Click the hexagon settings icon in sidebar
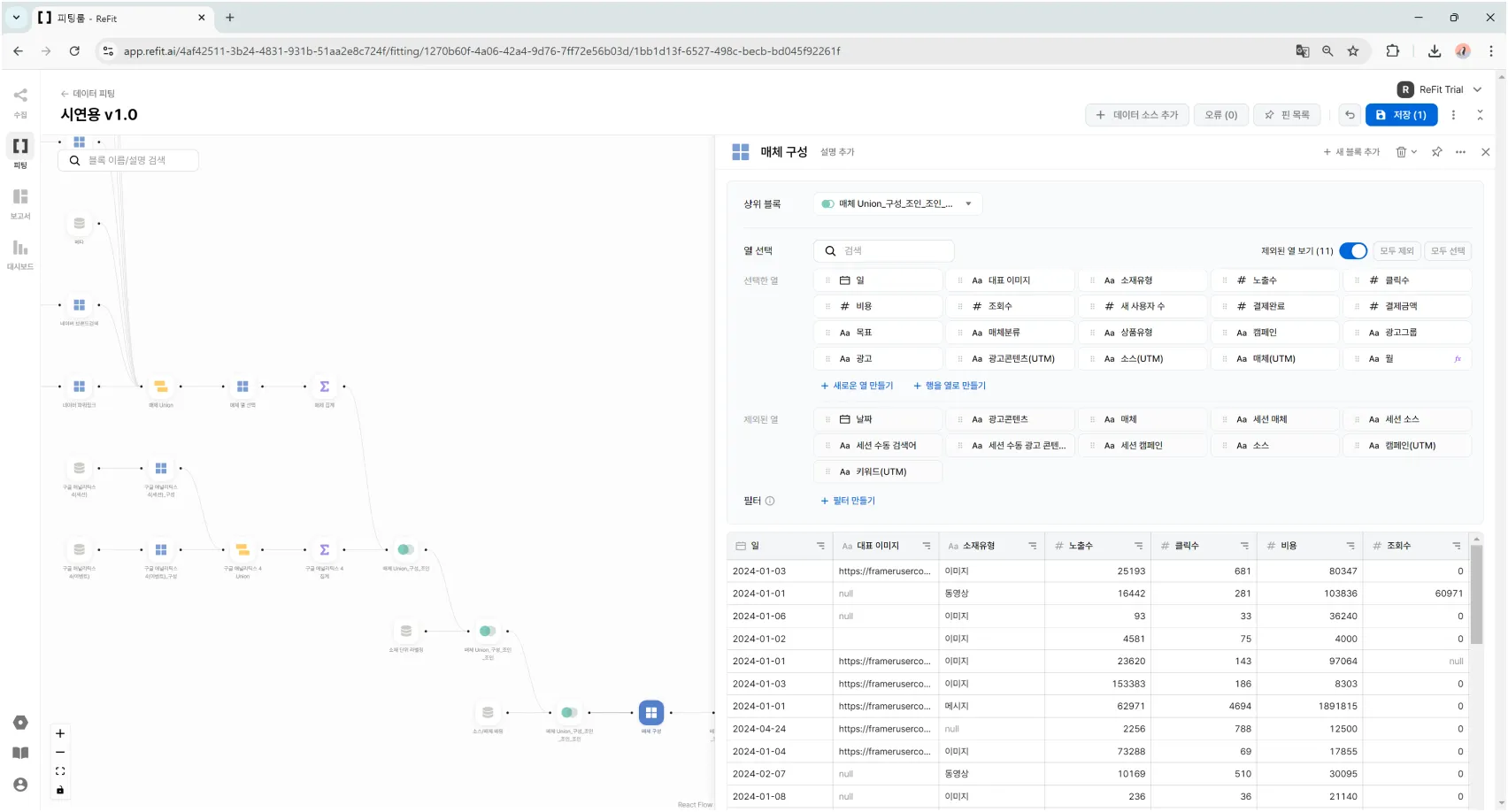This screenshot has width=1508, height=812. pyautogui.click(x=20, y=723)
